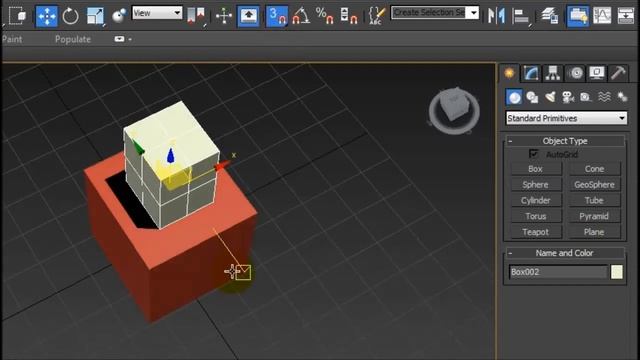Switch to the Hierarchy command panel tab
640x360 pixels.
tap(553, 73)
